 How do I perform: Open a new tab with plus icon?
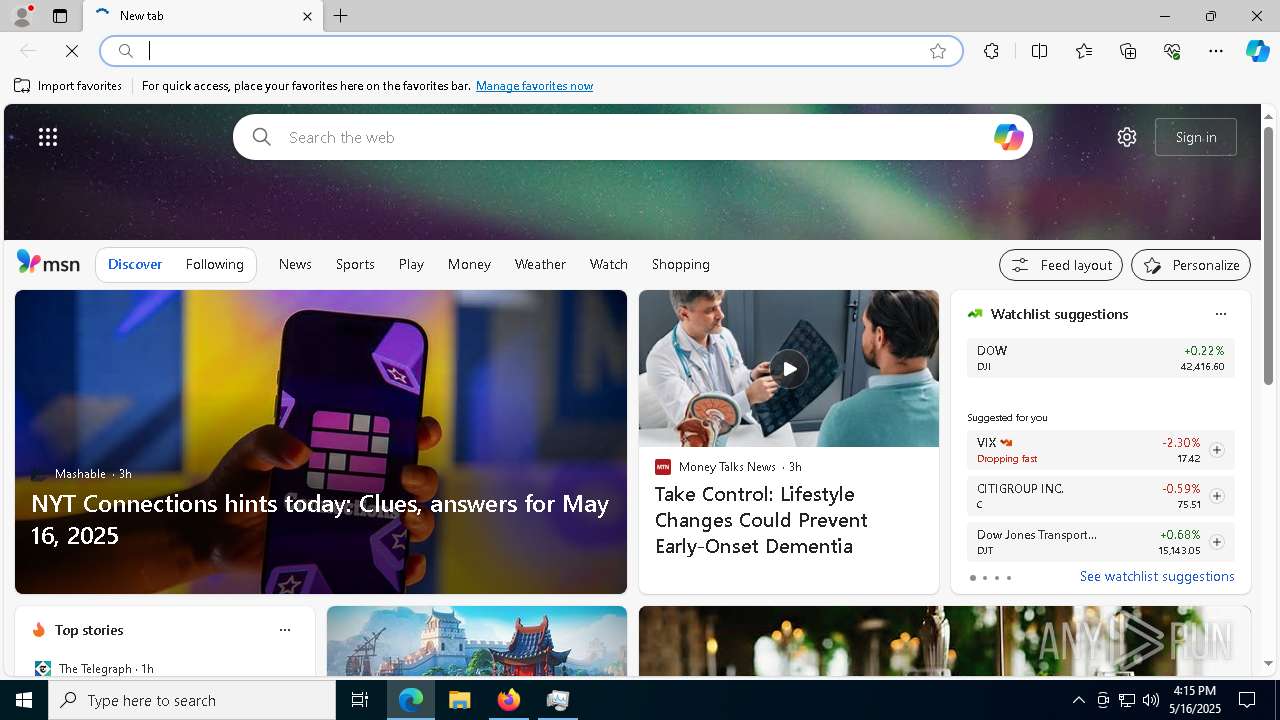tap(340, 16)
